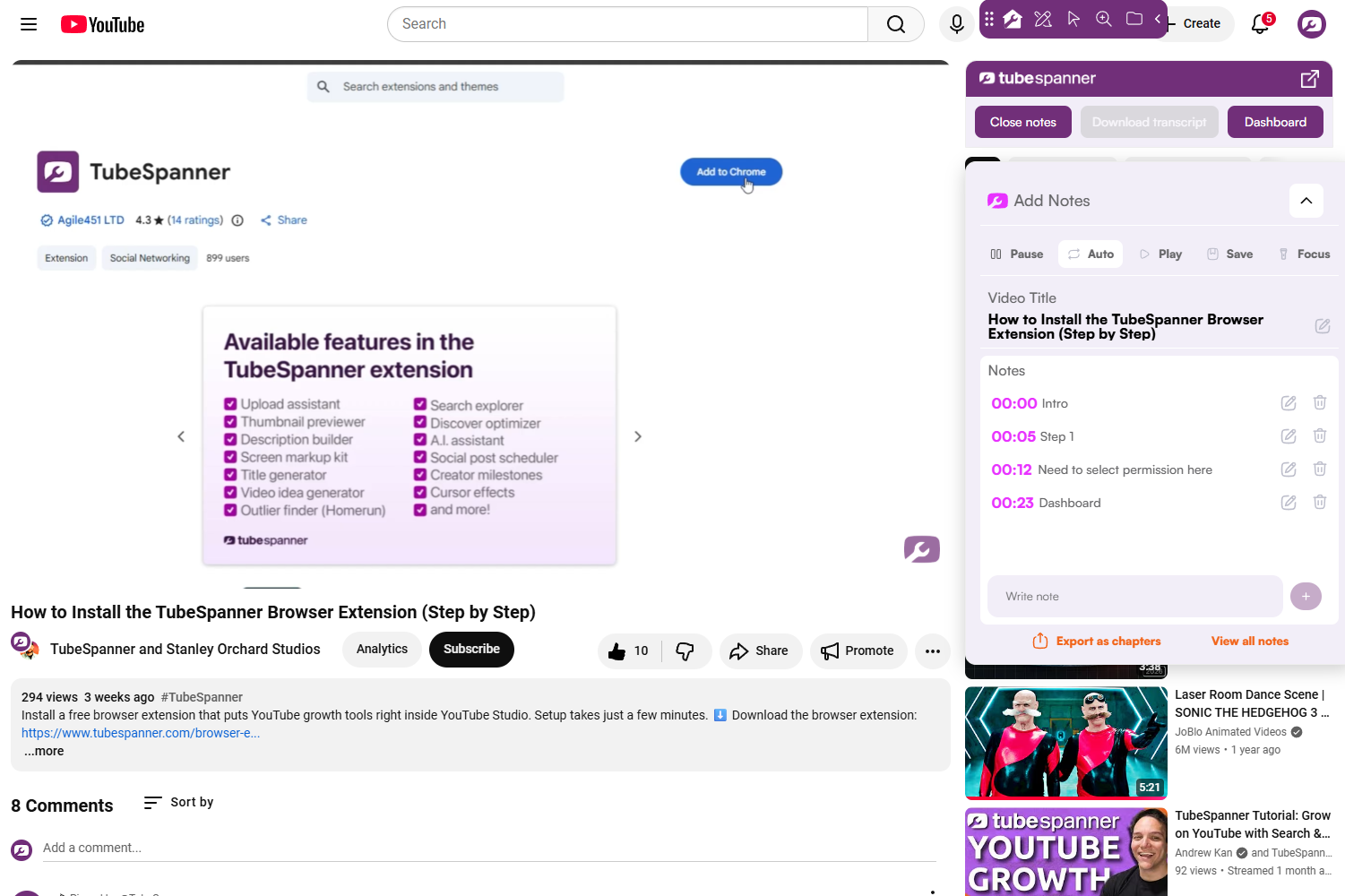Like the video
The width and height of the screenshot is (1345, 896).
pos(628,651)
